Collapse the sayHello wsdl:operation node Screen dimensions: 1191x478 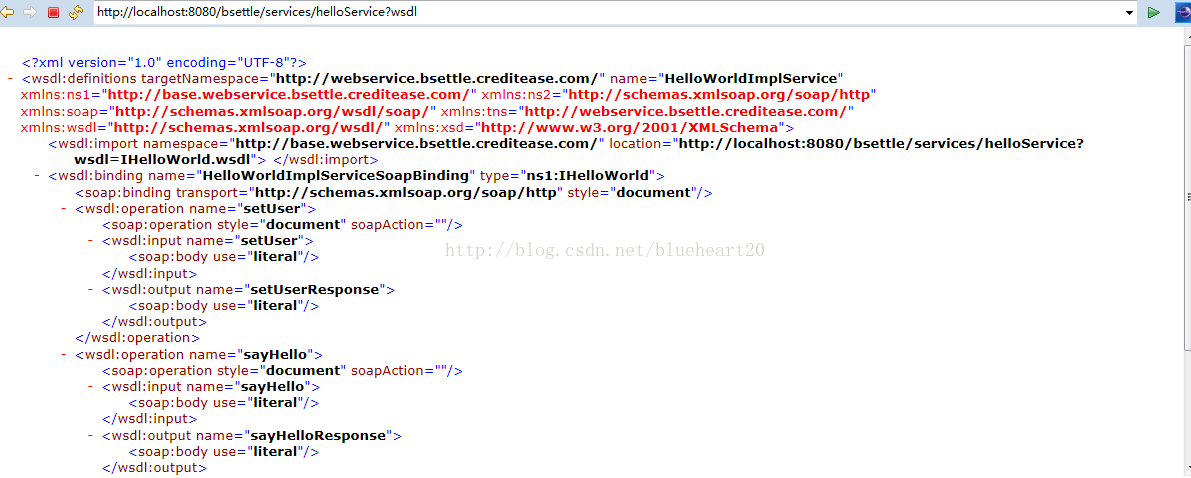click(64, 355)
